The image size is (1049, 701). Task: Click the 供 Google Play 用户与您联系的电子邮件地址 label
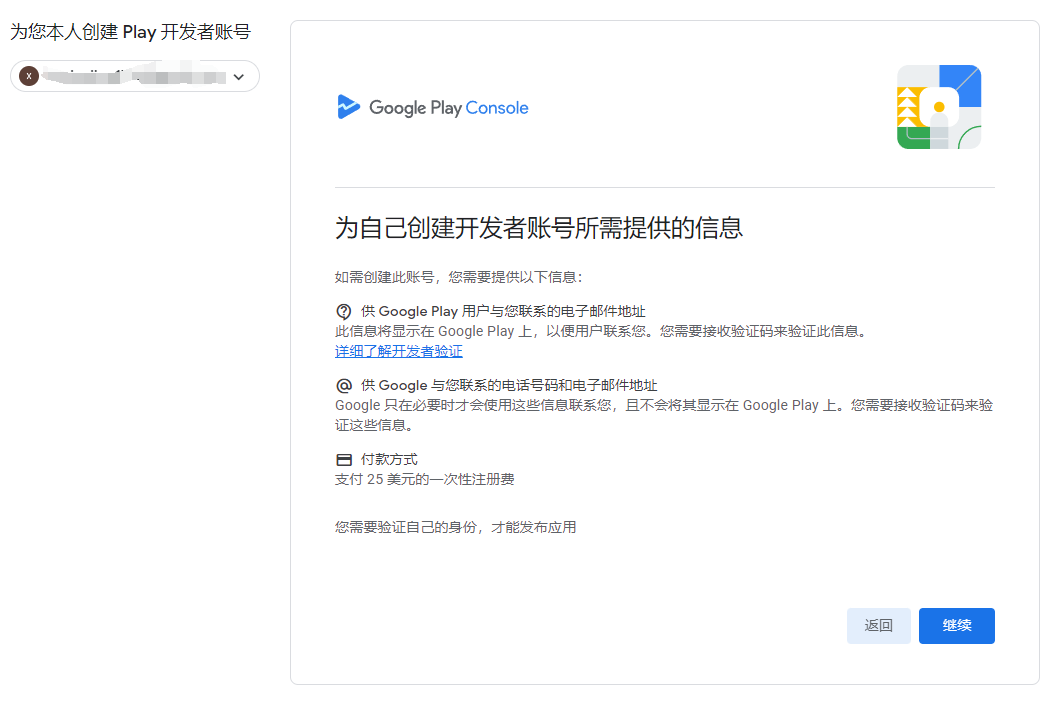[503, 312]
